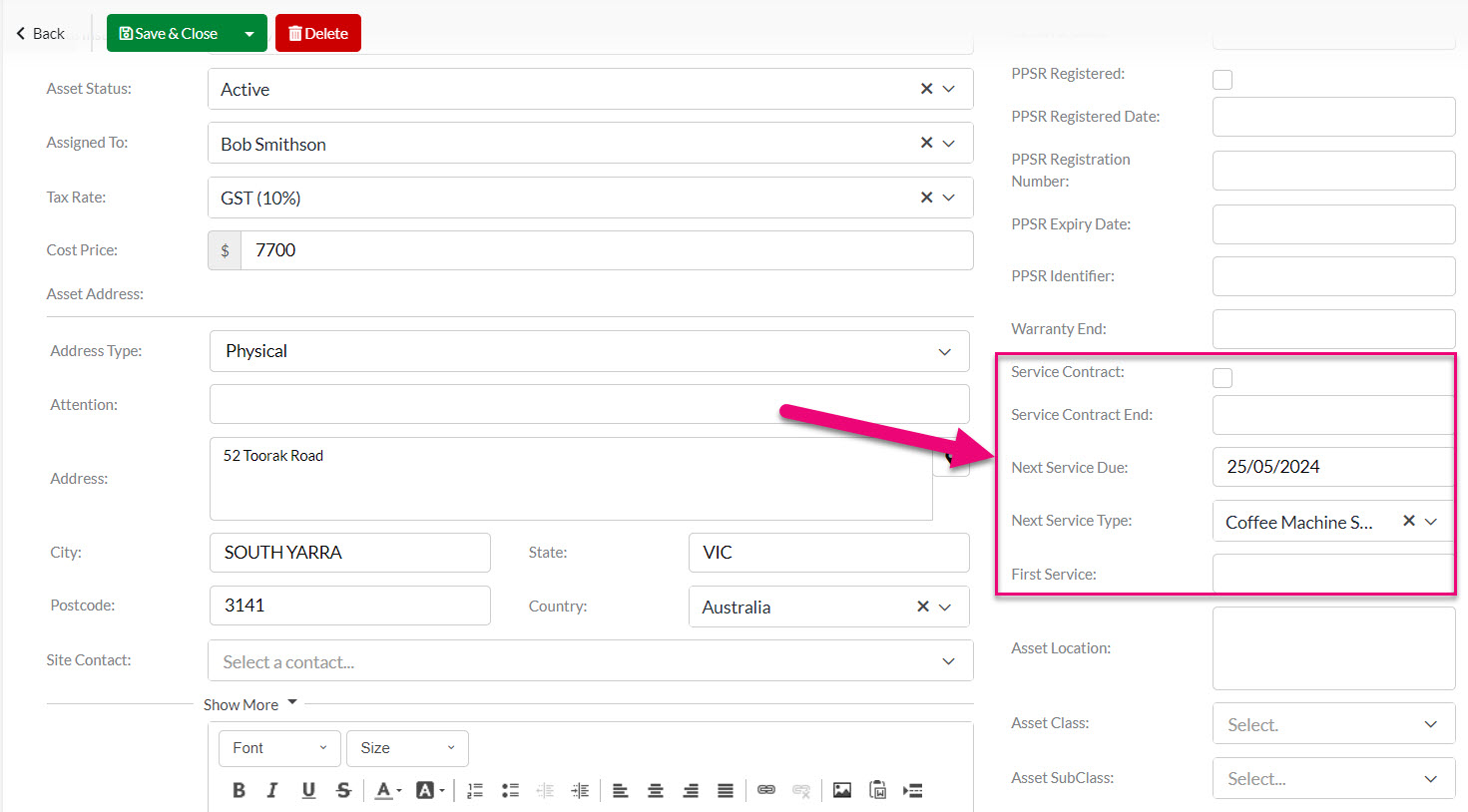Toggle italic formatting in the editor
Viewport: 1468px width, 812px height.
[272, 790]
